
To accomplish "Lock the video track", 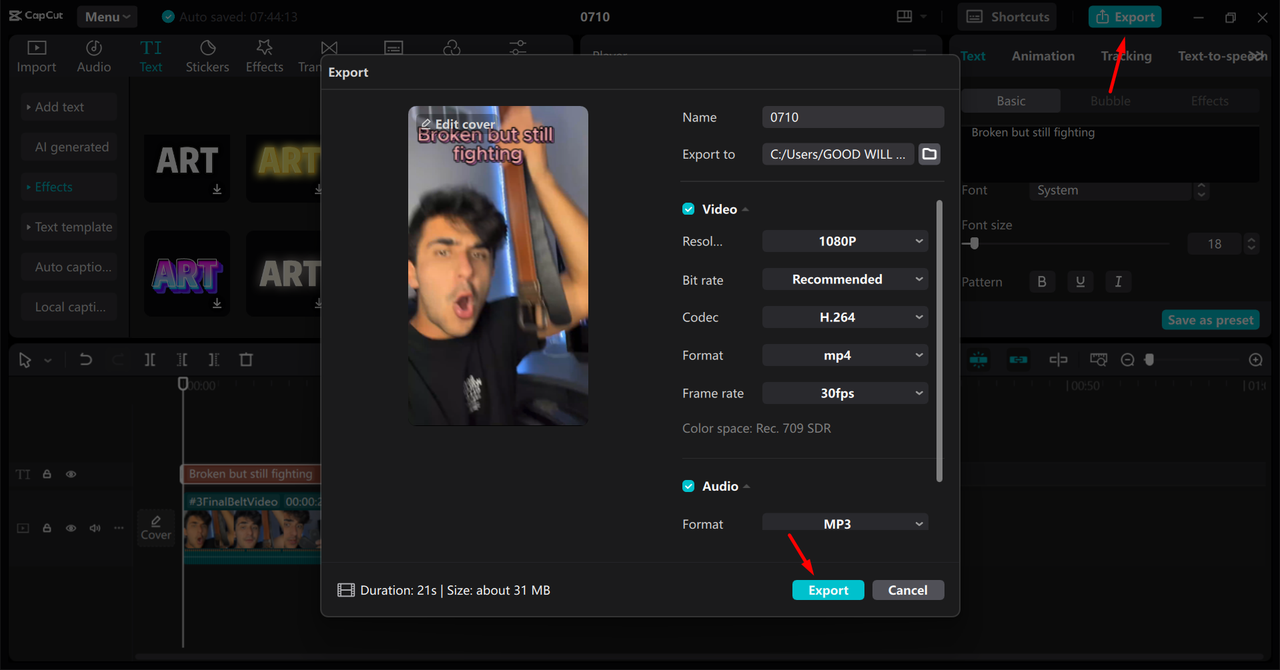I will 47,528.
